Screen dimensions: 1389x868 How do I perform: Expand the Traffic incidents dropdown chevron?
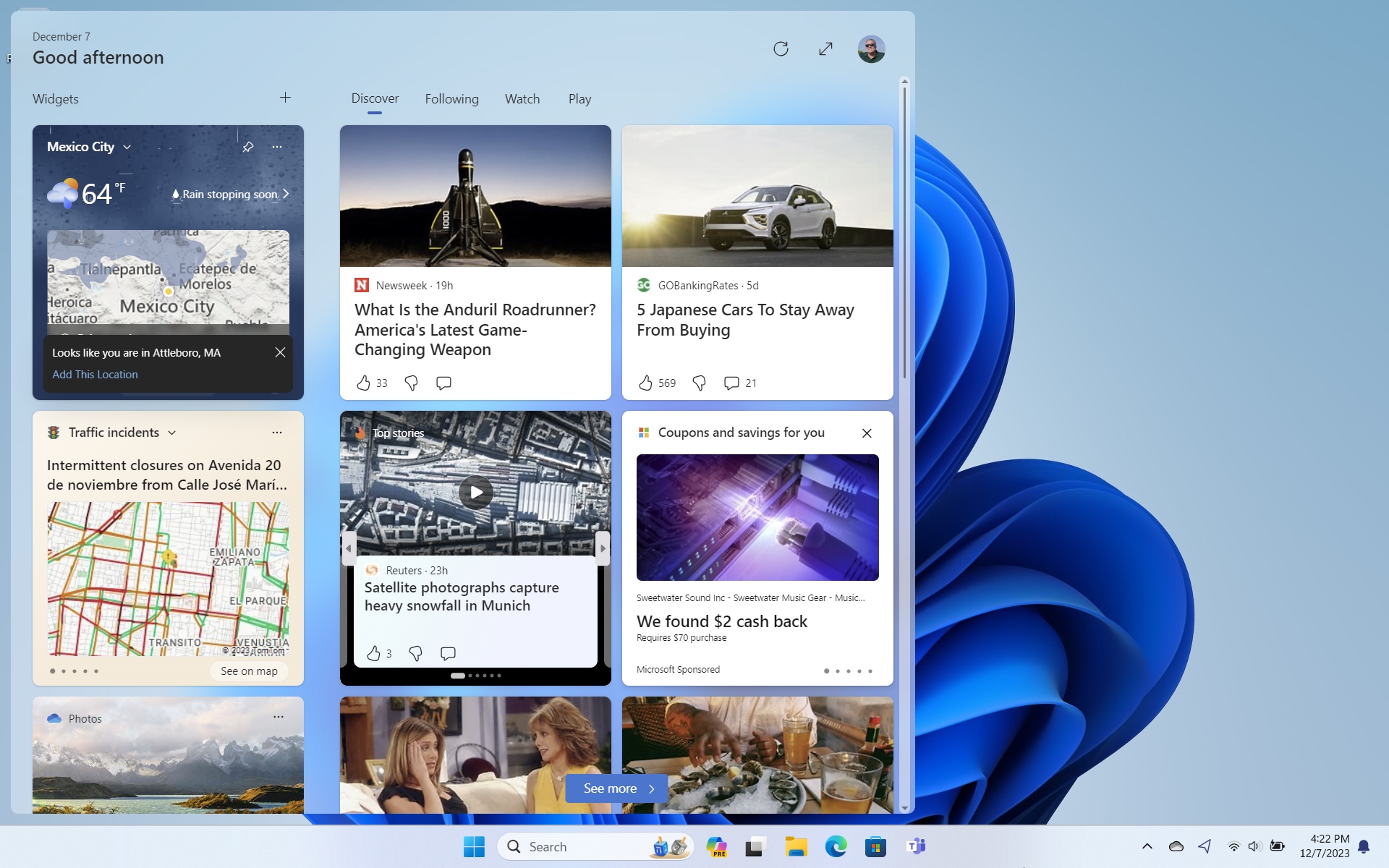pos(172,433)
